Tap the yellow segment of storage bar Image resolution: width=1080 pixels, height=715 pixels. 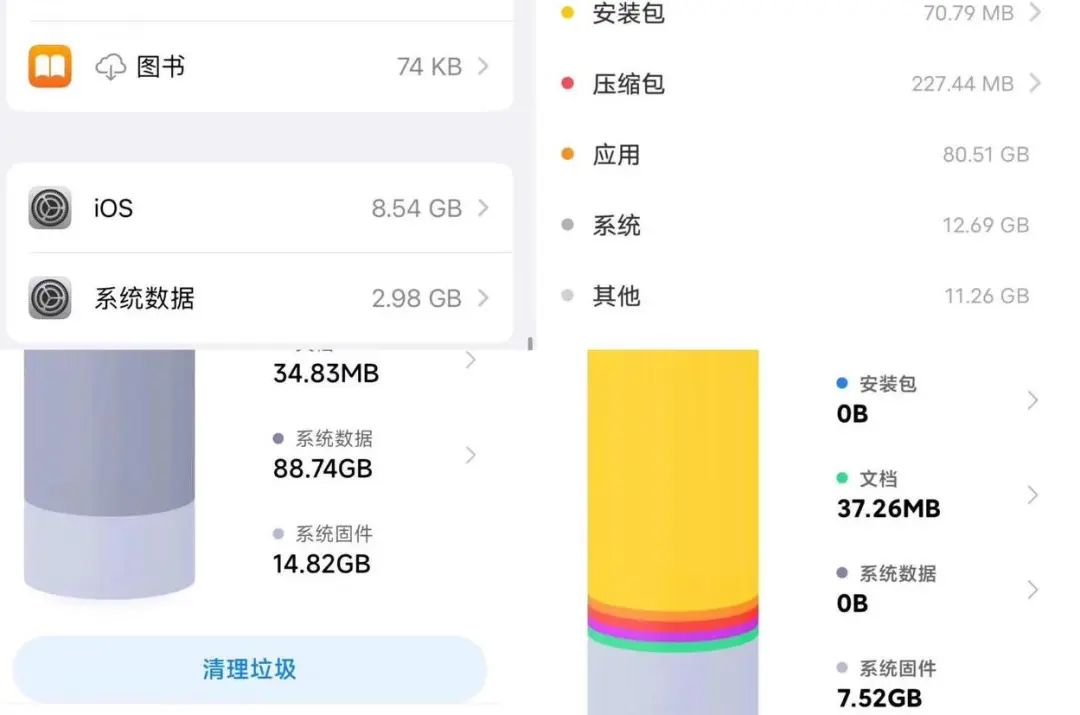click(x=672, y=470)
